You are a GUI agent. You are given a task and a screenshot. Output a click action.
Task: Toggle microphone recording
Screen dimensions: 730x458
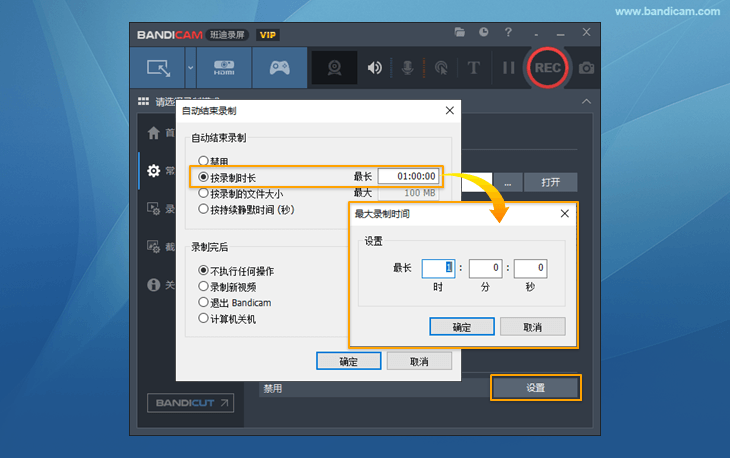click(407, 68)
